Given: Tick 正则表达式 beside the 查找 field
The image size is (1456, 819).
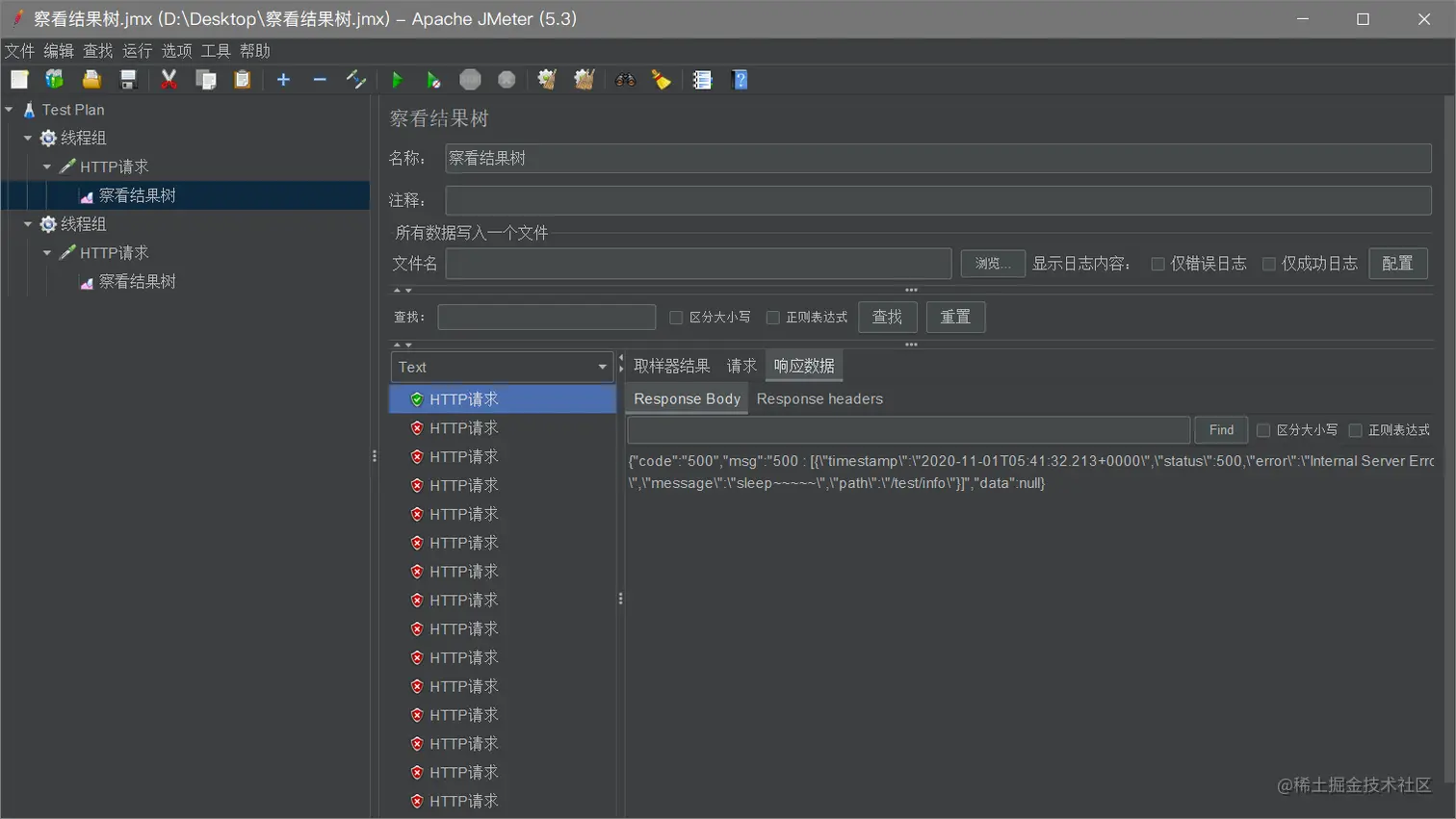Looking at the screenshot, I should 772,318.
